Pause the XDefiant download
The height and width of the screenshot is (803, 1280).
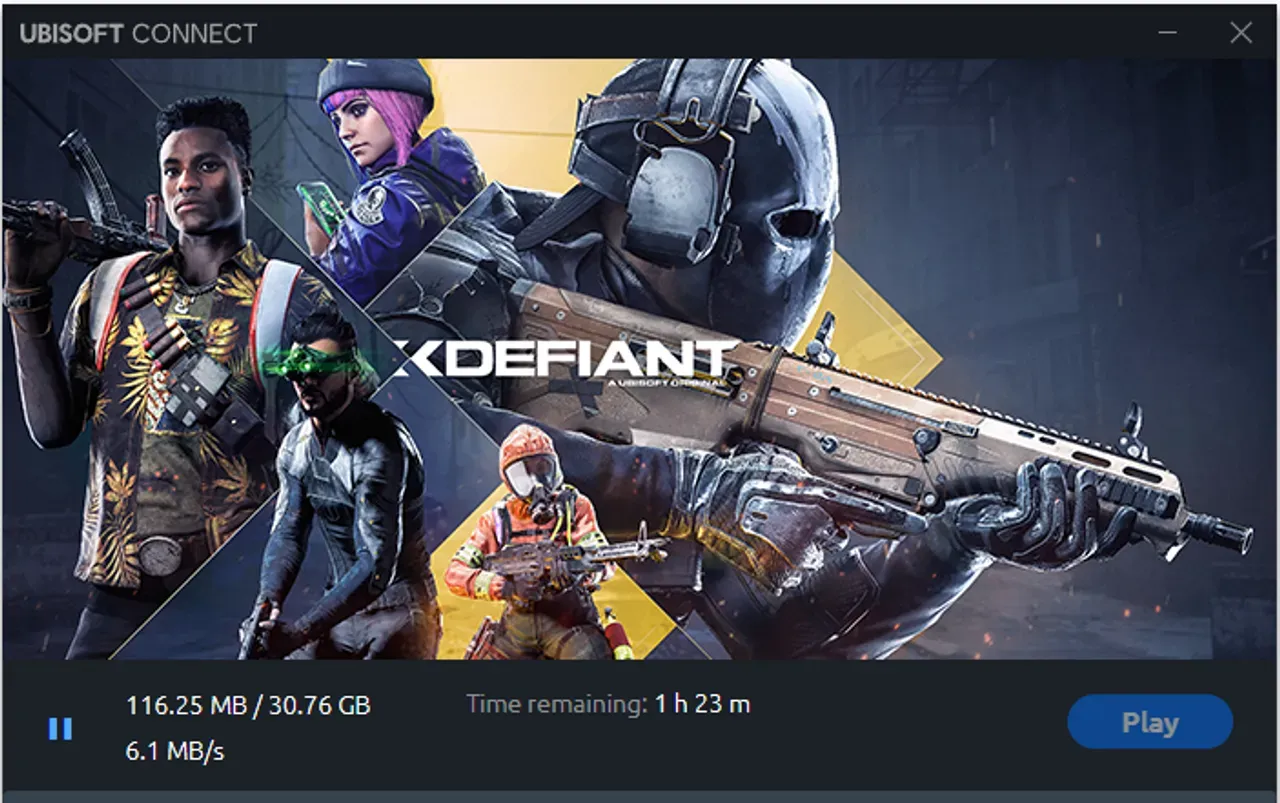click(60, 729)
